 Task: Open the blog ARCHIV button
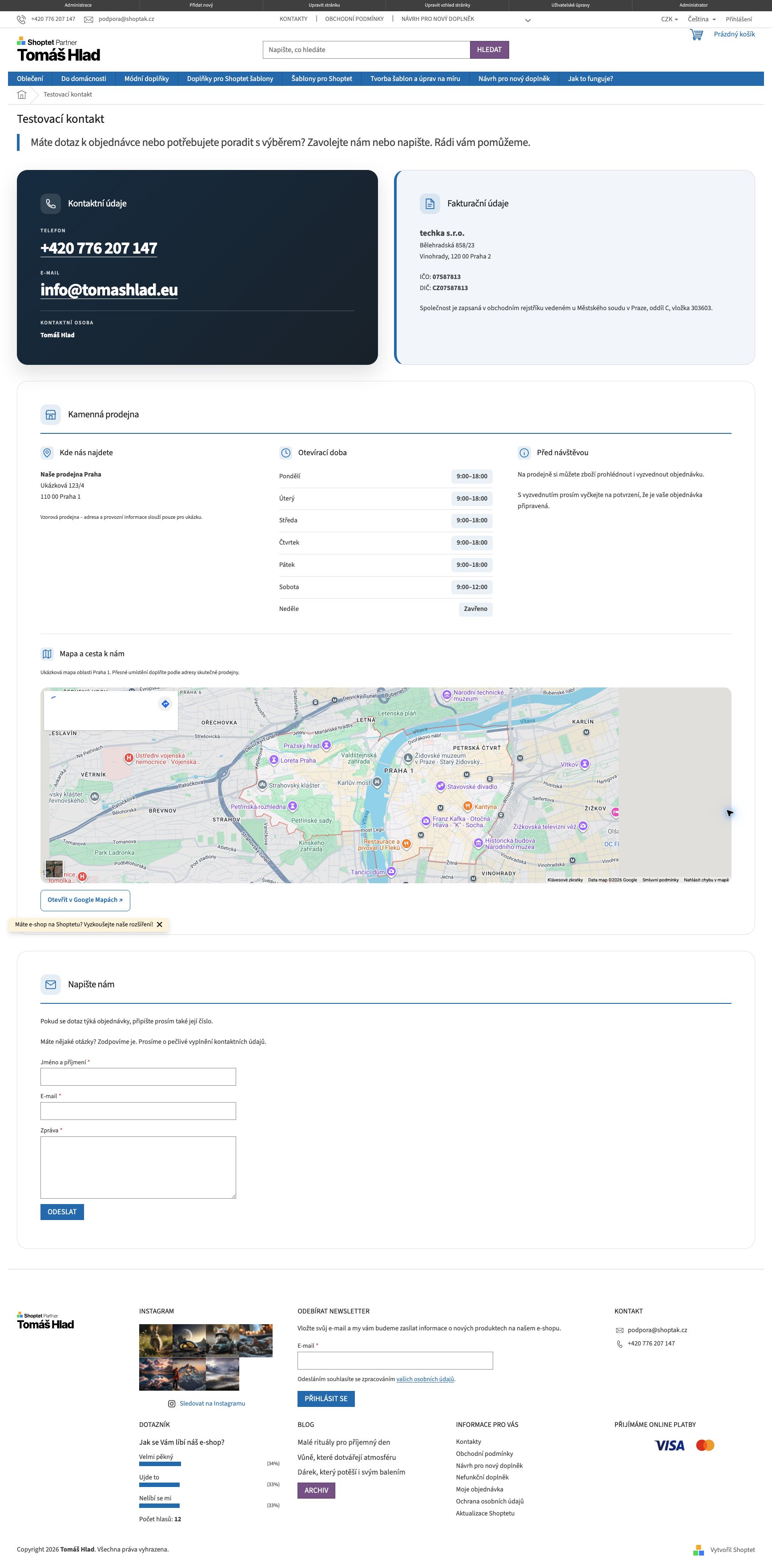click(x=316, y=1490)
